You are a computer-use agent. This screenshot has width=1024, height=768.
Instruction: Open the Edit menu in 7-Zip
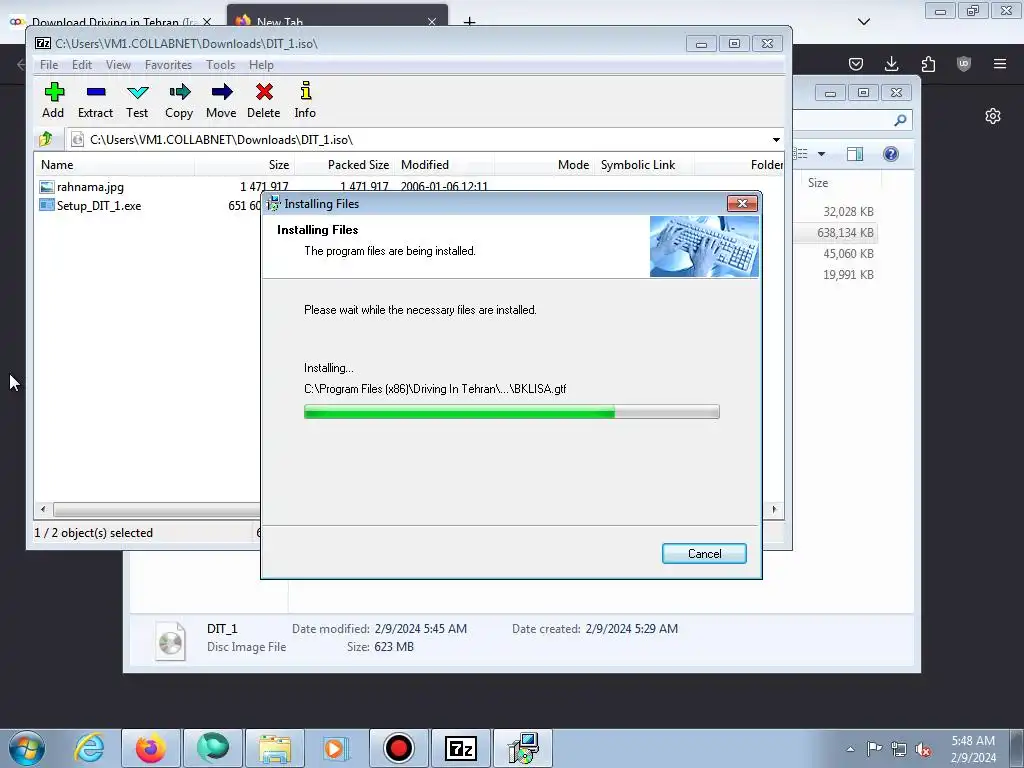pyautogui.click(x=82, y=65)
